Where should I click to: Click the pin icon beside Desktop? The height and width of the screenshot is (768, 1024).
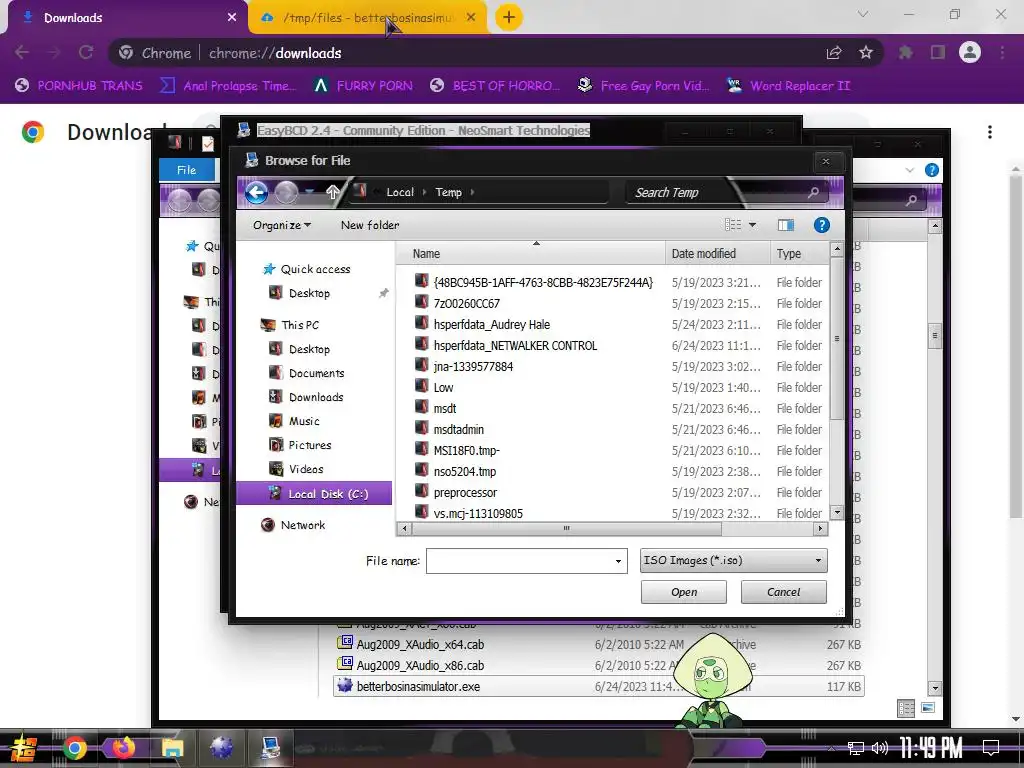383,293
